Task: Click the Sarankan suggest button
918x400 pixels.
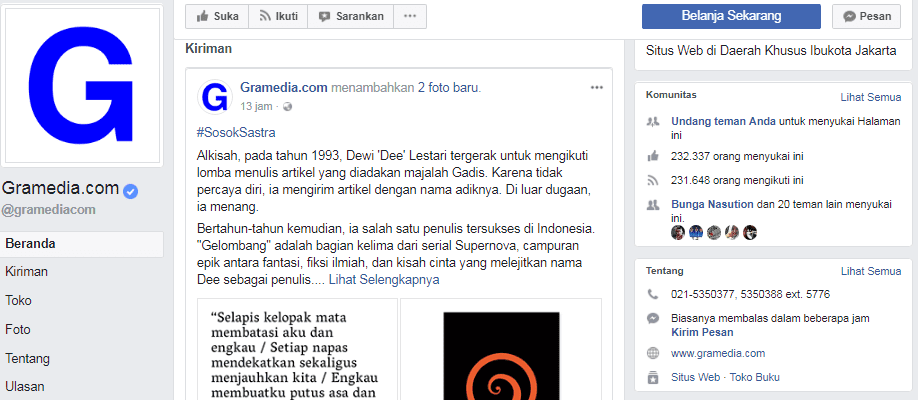Action: (x=351, y=16)
